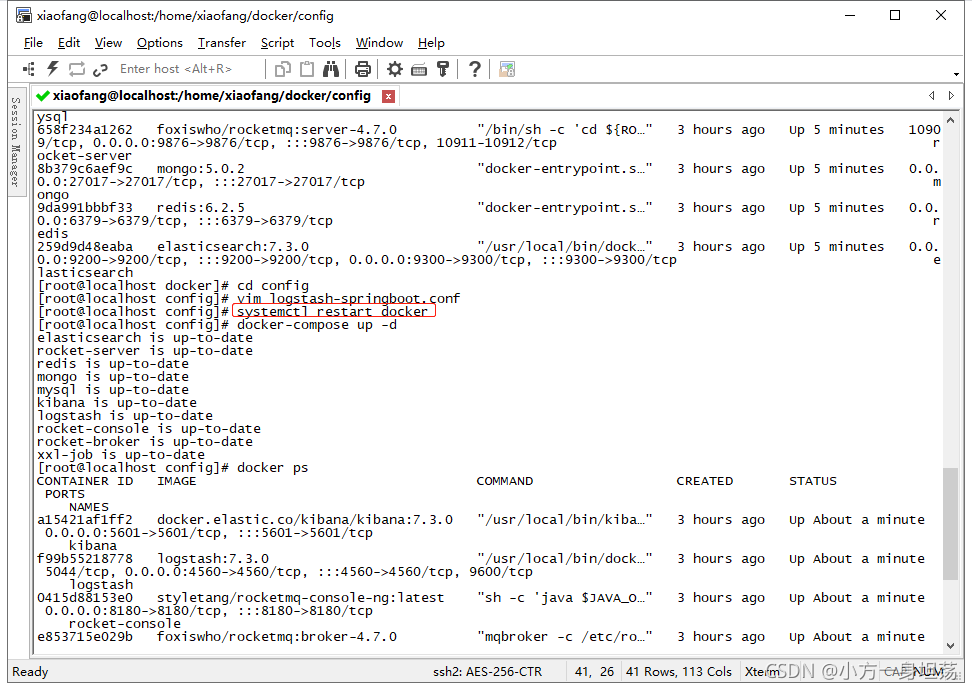Viewport: 972px width, 690px height.
Task: Click image name redis:6.2.5
Action: (x=201, y=208)
